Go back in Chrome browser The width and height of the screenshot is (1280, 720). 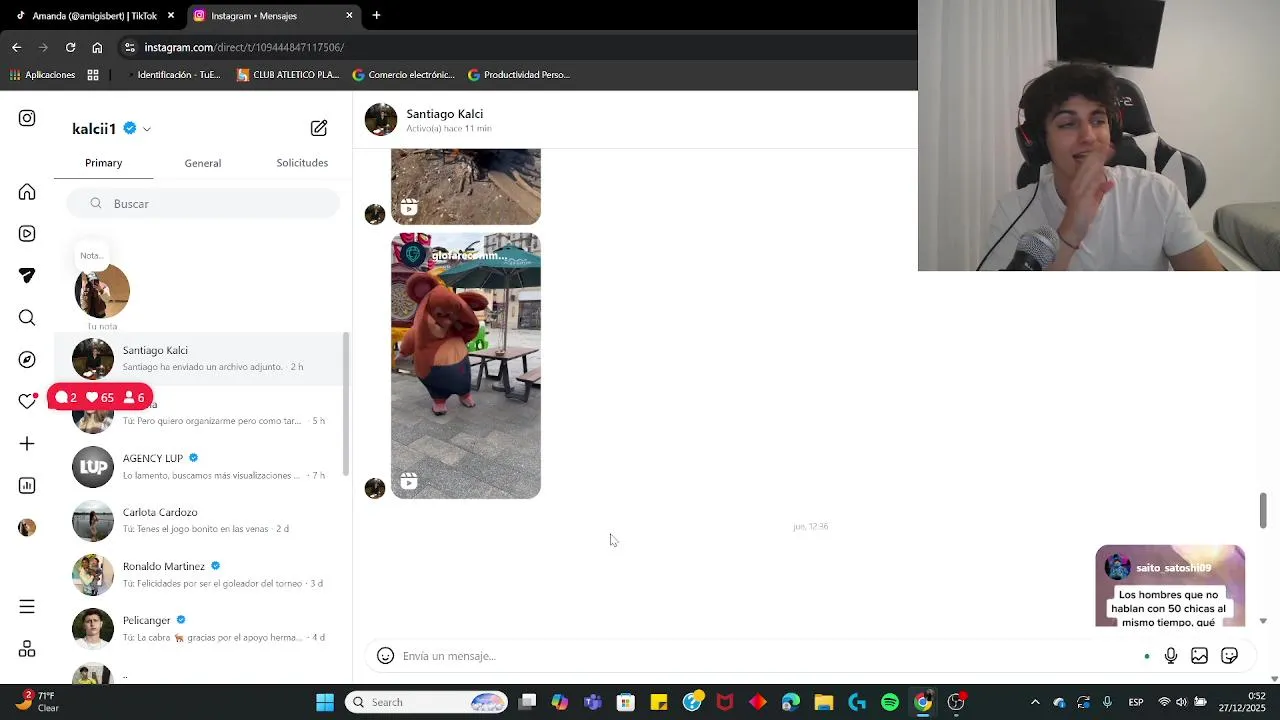[x=16, y=47]
